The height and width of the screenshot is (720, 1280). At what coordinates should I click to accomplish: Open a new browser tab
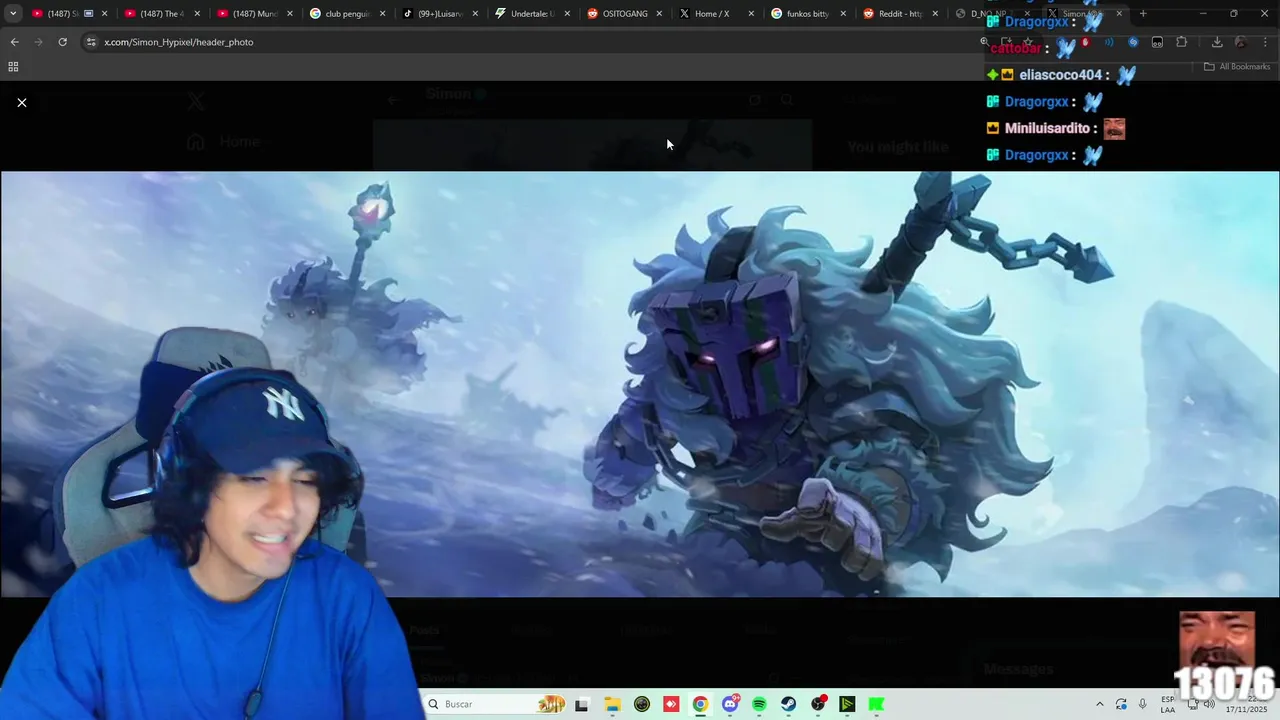click(x=1143, y=13)
